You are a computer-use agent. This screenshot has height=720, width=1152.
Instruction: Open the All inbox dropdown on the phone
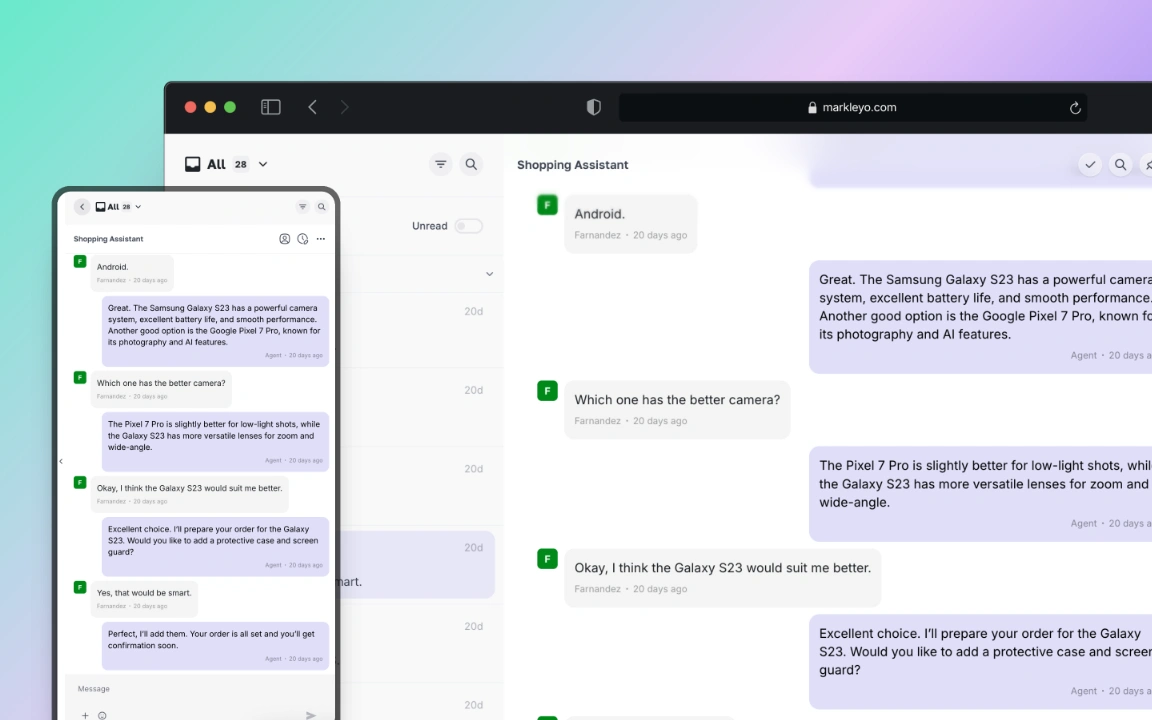(137, 206)
